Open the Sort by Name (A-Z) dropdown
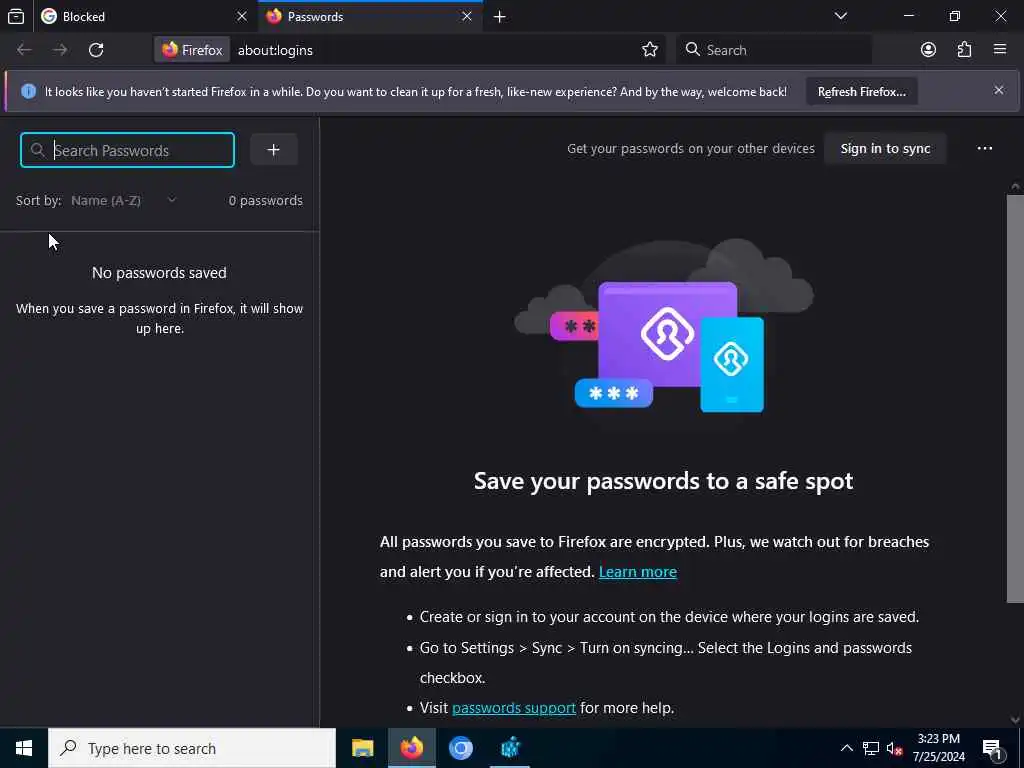 tap(123, 200)
